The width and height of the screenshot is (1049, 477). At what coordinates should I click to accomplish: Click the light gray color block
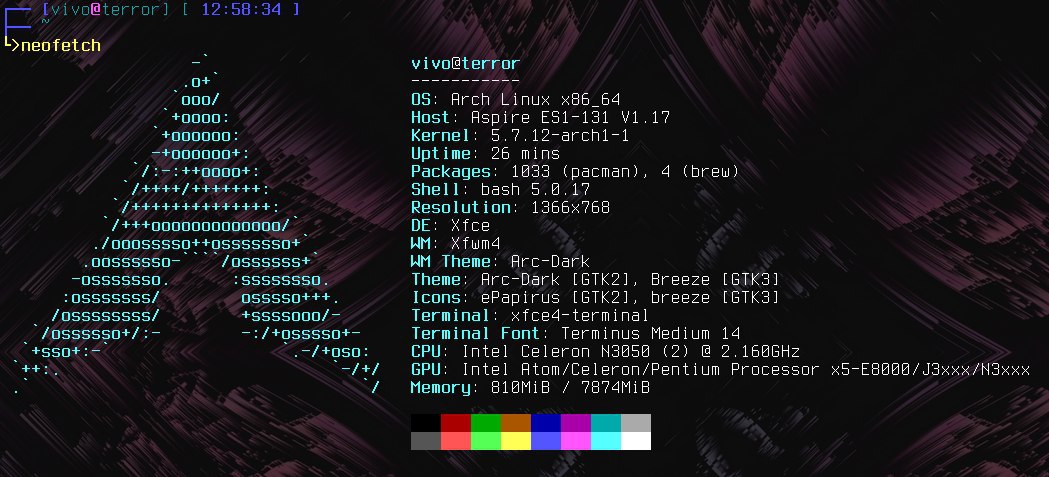(x=636, y=423)
